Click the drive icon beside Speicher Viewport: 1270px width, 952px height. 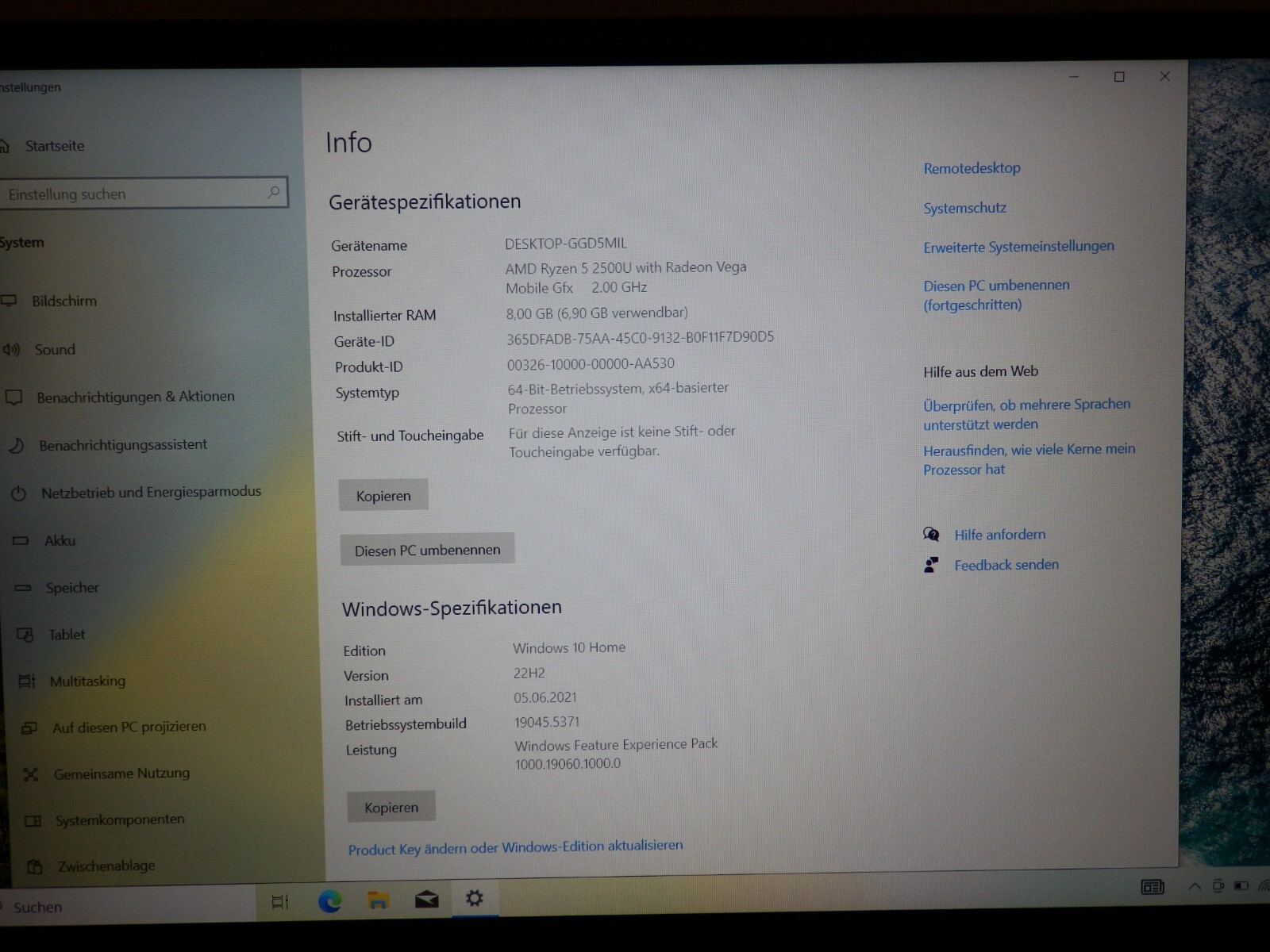tap(23, 588)
